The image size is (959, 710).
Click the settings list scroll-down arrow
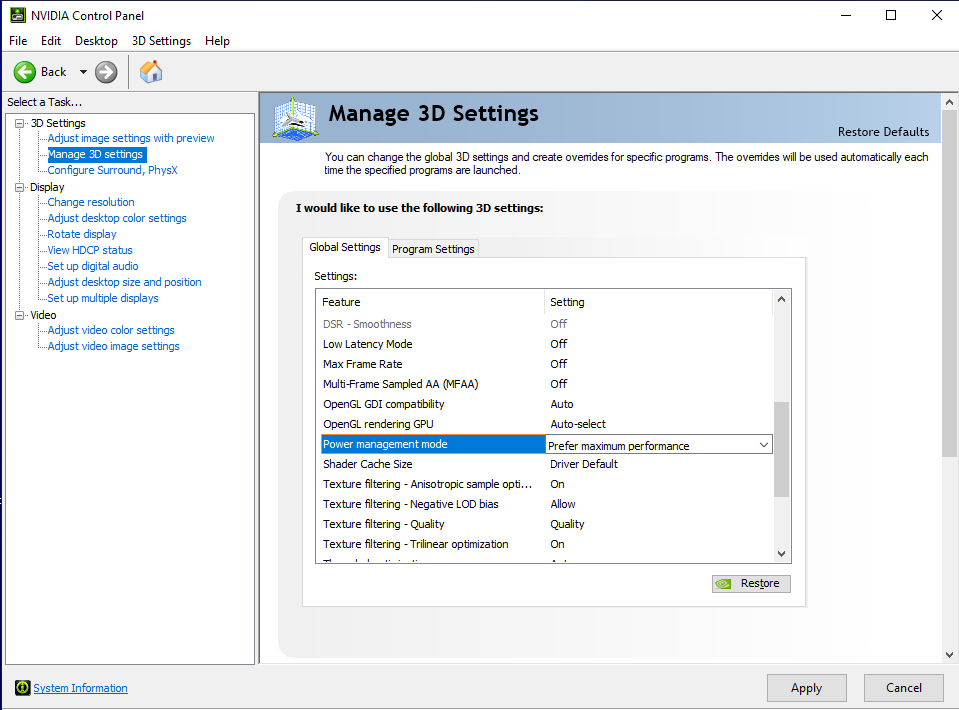click(x=781, y=554)
